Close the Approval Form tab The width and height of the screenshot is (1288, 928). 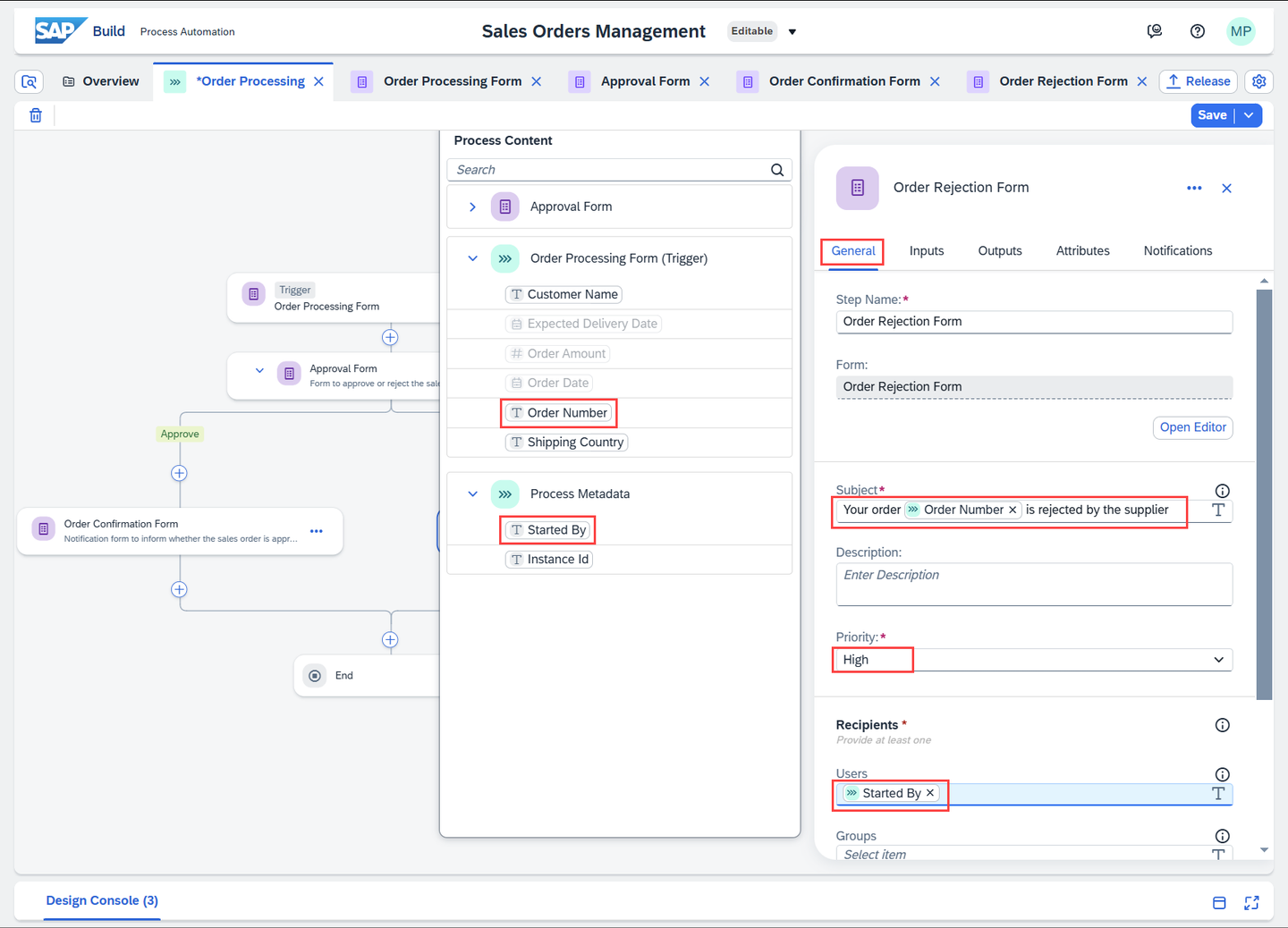(705, 81)
